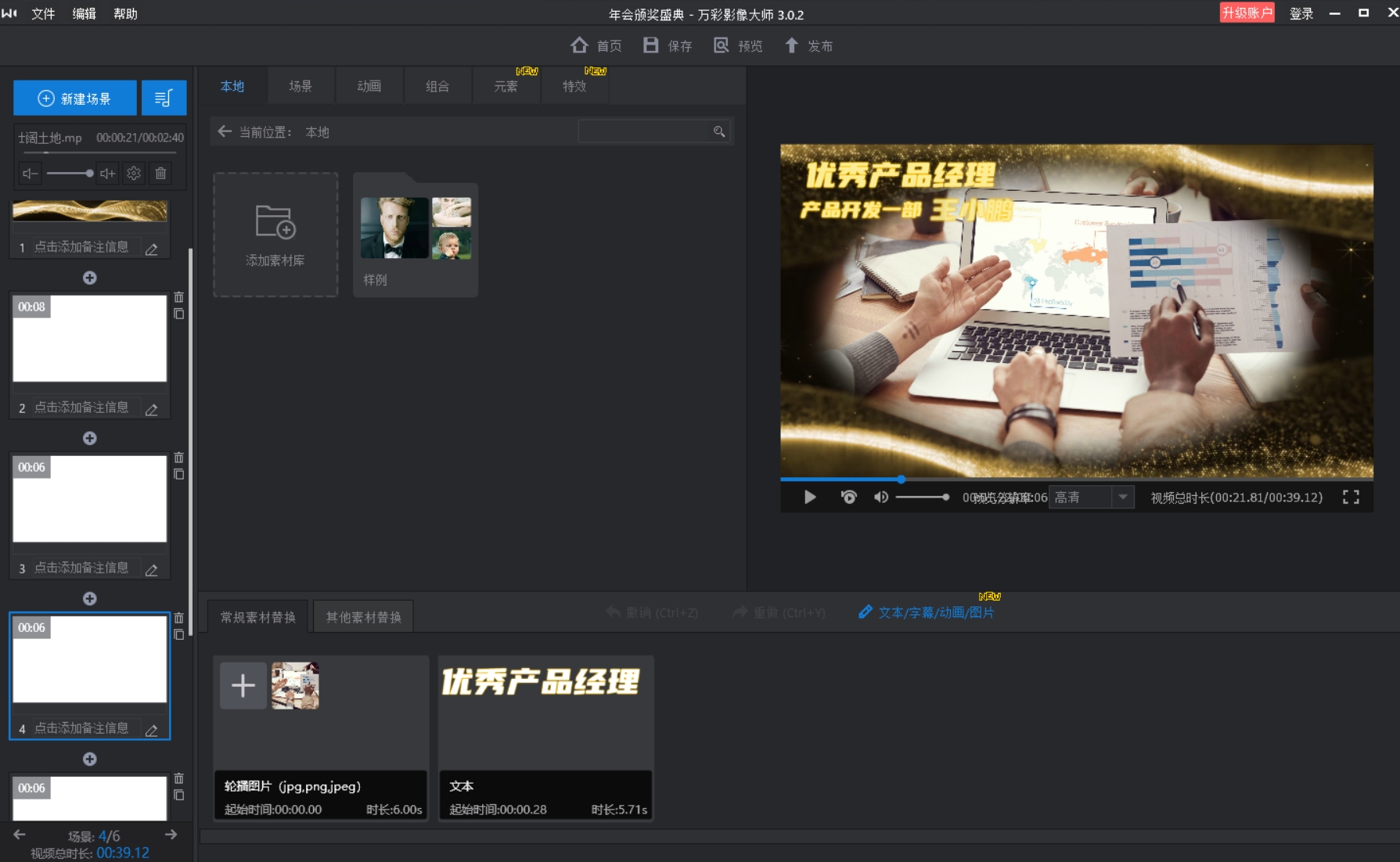
Task: Go to previous scene arrow
Action: pyautogui.click(x=20, y=835)
